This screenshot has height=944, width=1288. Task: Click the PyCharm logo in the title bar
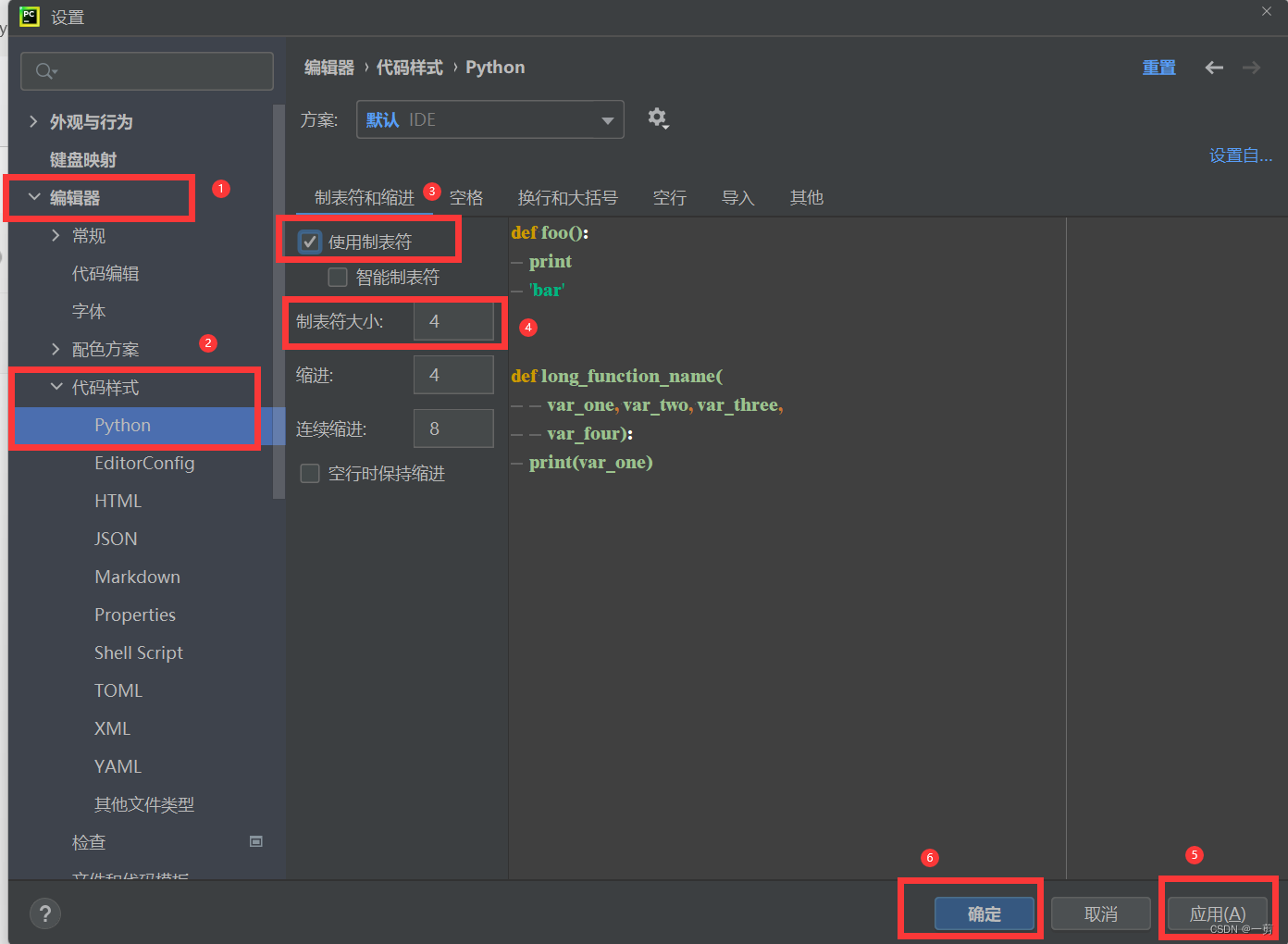click(29, 17)
